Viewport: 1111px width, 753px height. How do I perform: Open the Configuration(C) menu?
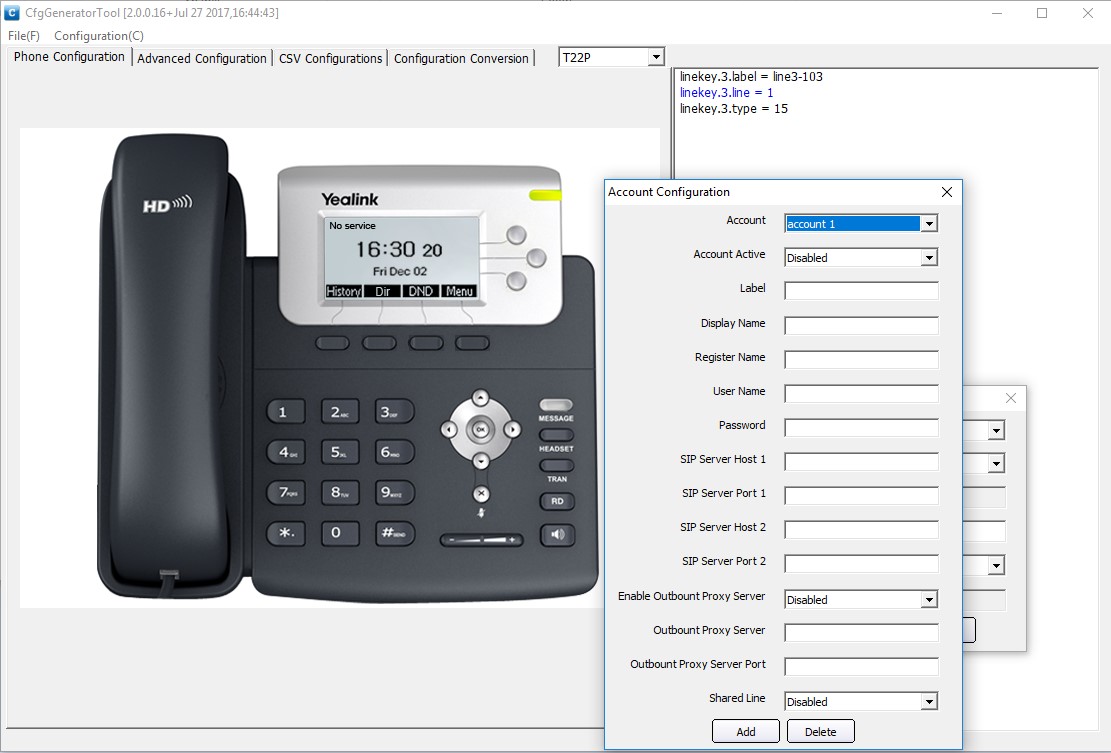tap(98, 35)
